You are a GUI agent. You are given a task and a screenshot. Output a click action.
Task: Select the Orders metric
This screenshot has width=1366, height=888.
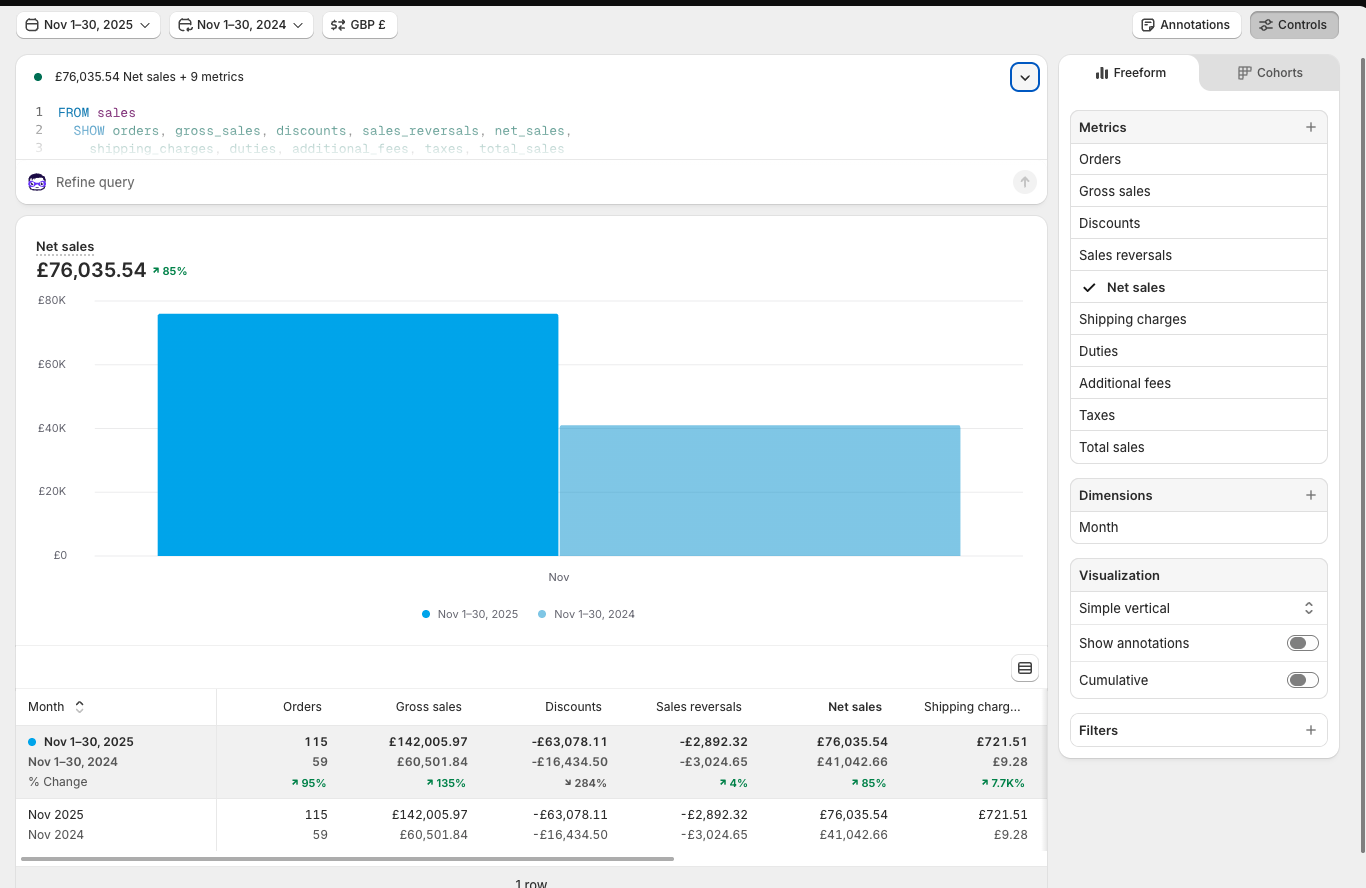(1199, 159)
